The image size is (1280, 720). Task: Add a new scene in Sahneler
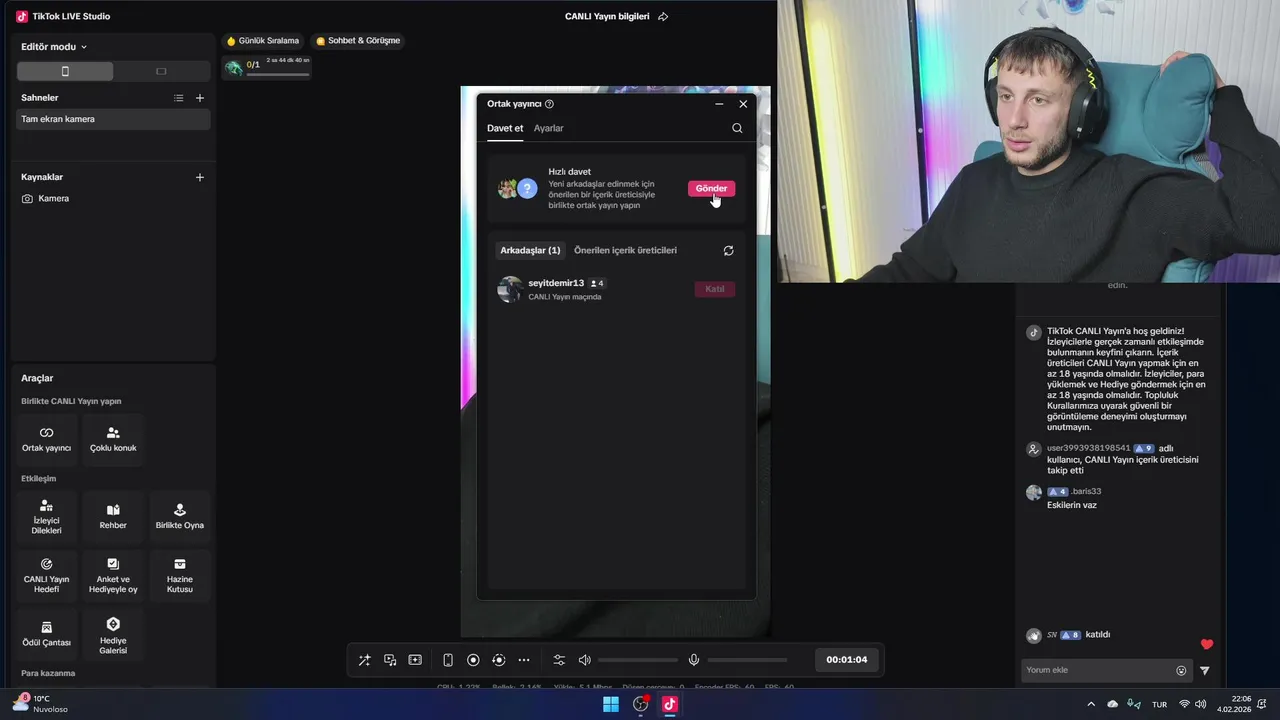tap(200, 98)
